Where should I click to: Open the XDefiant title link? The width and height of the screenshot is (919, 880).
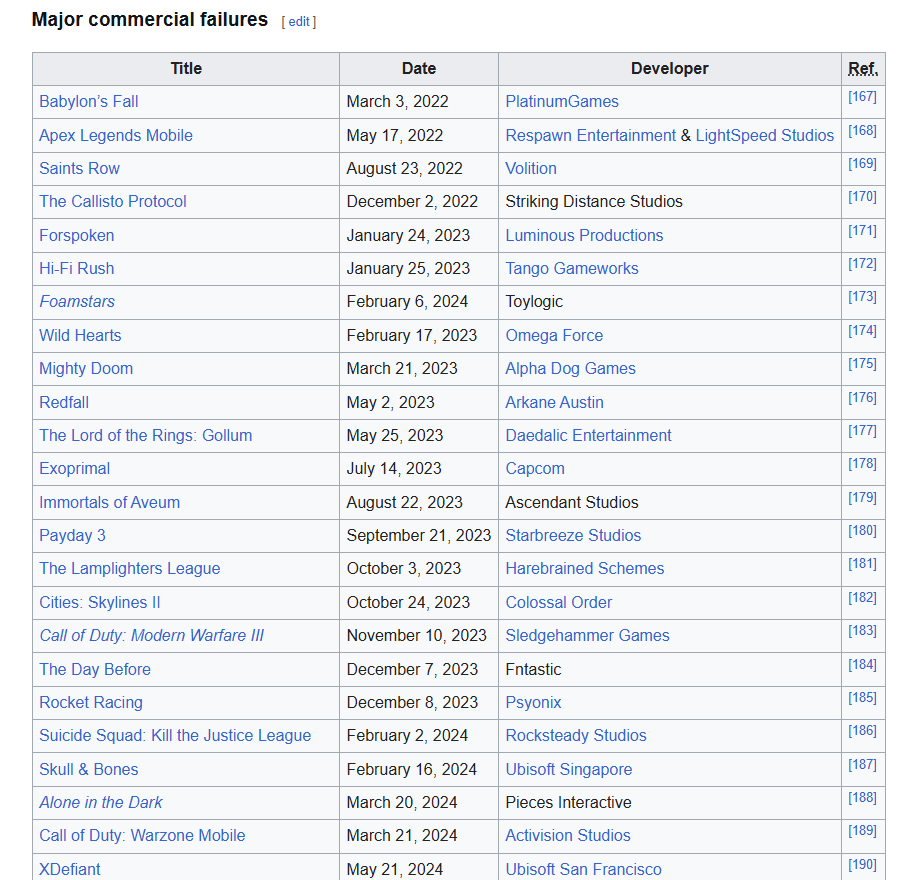(x=70, y=869)
